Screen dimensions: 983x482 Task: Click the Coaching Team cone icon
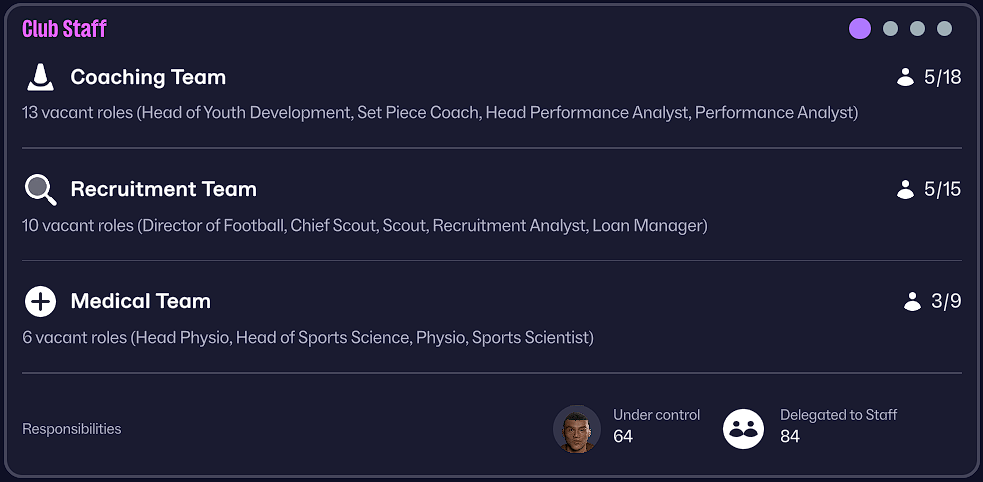click(40, 77)
